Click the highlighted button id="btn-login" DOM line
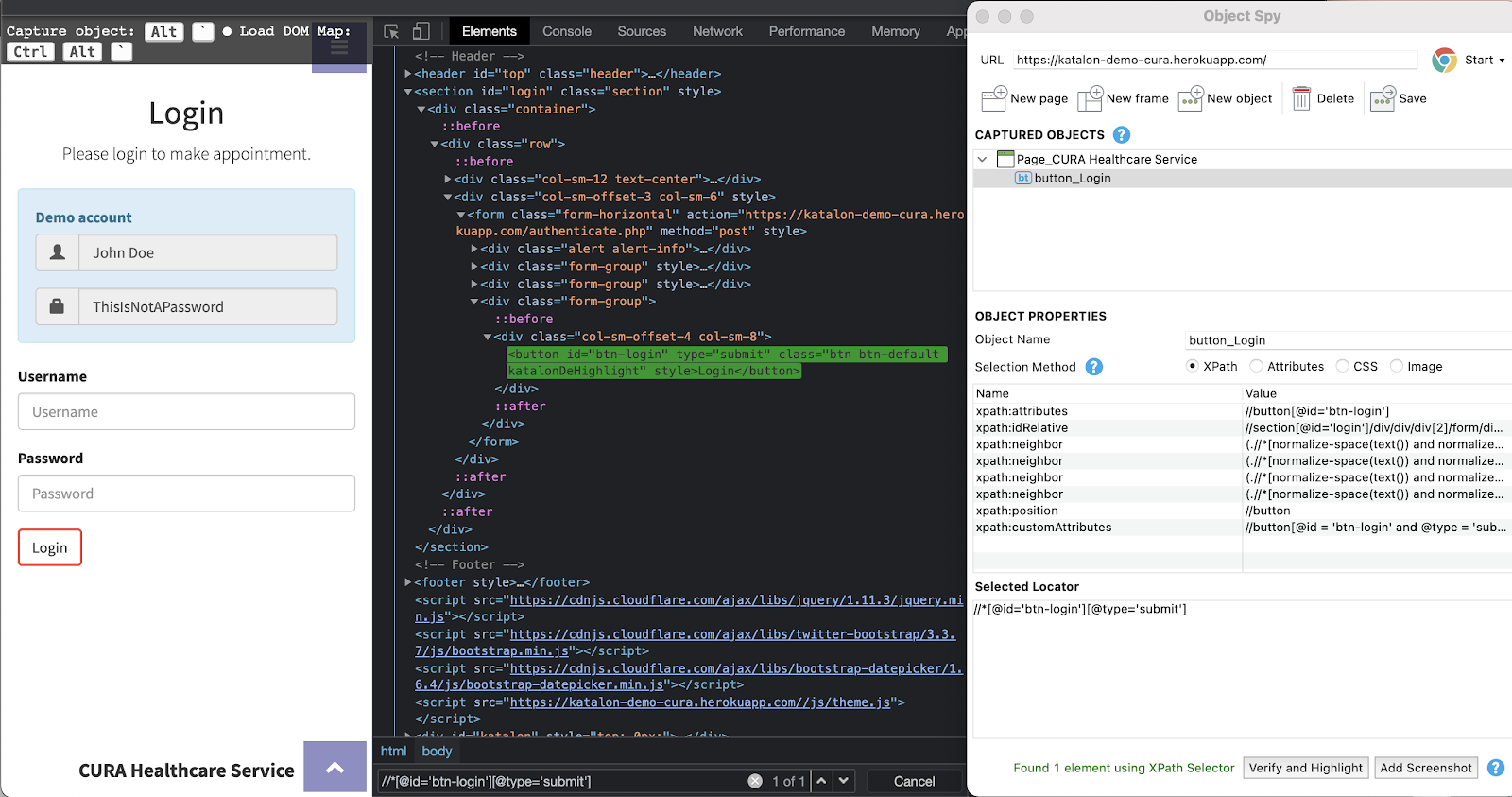The width and height of the screenshot is (1512, 797). point(727,362)
